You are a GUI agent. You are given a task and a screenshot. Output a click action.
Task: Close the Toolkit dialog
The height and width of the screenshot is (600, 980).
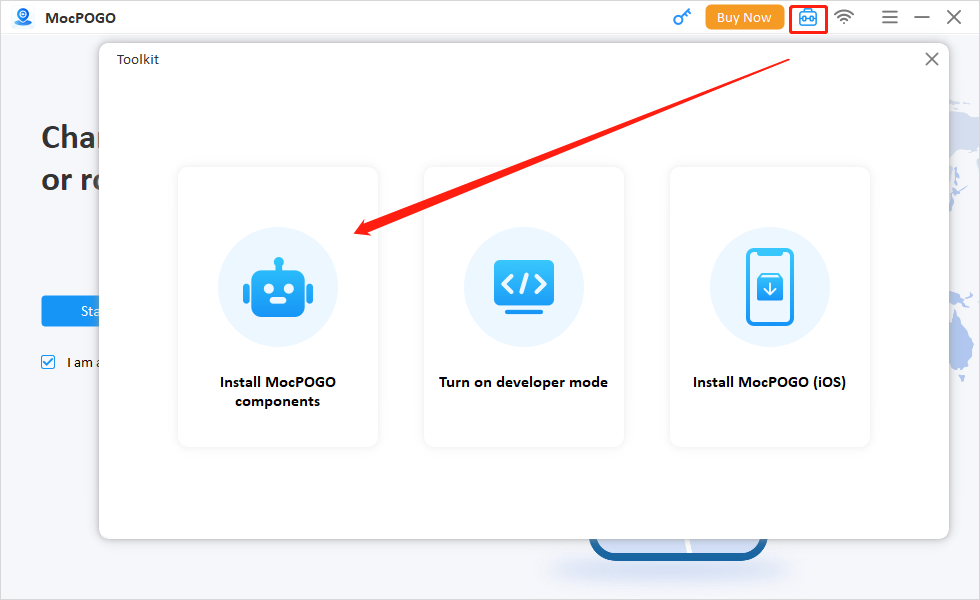pyautogui.click(x=931, y=59)
